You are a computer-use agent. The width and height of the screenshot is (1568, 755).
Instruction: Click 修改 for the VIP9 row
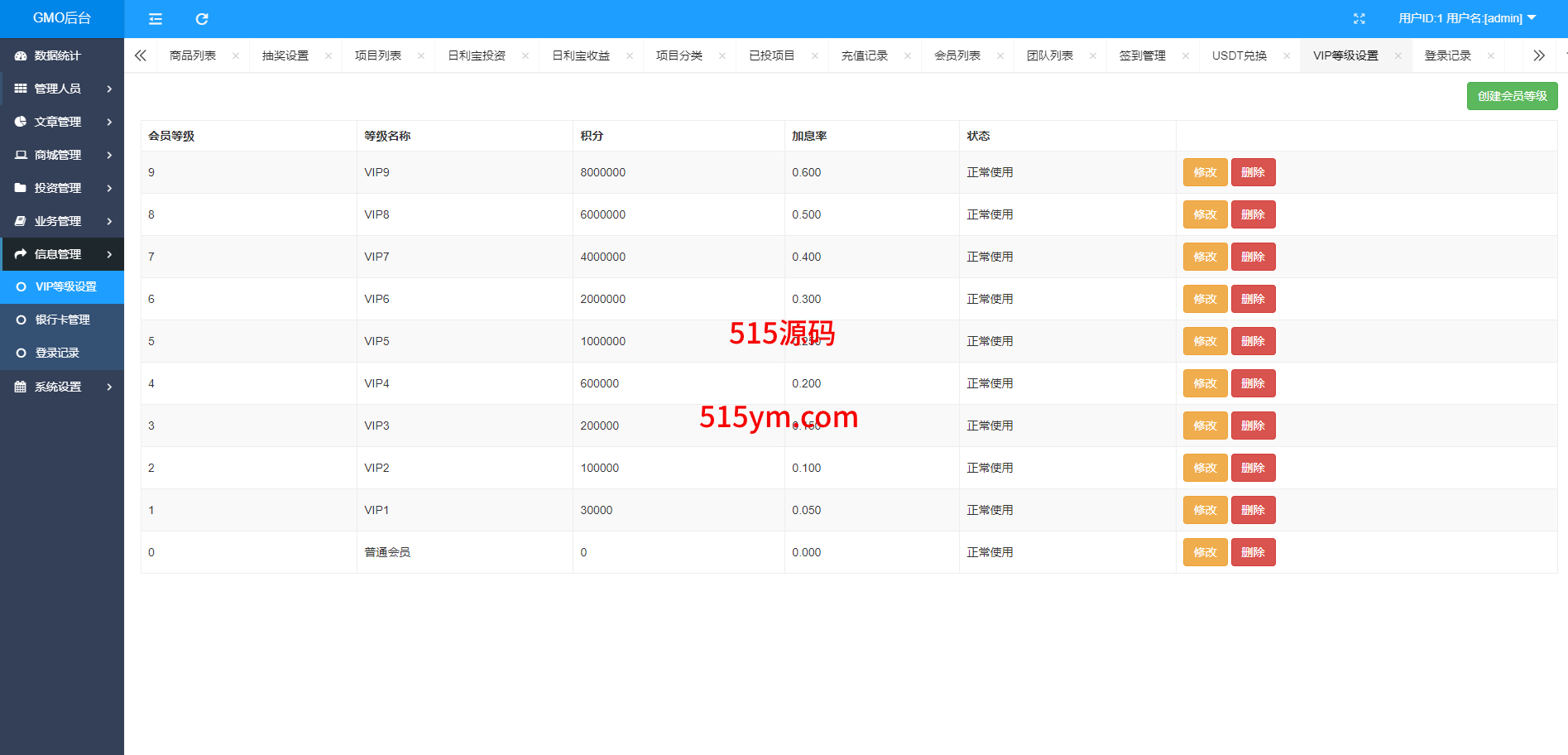(x=1205, y=172)
